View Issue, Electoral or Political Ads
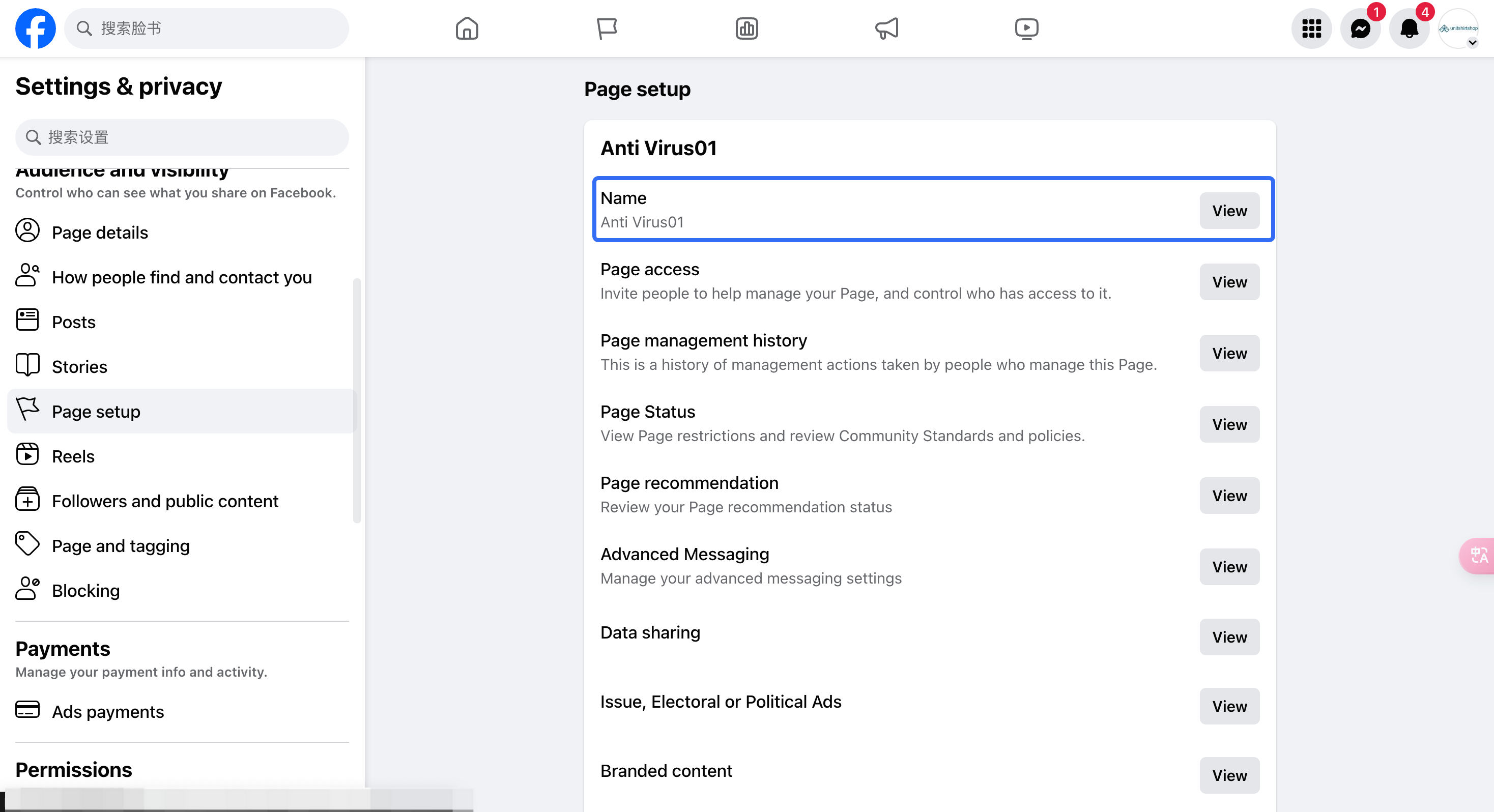Screen dimensions: 1494x812 pyautogui.click(x=1229, y=707)
